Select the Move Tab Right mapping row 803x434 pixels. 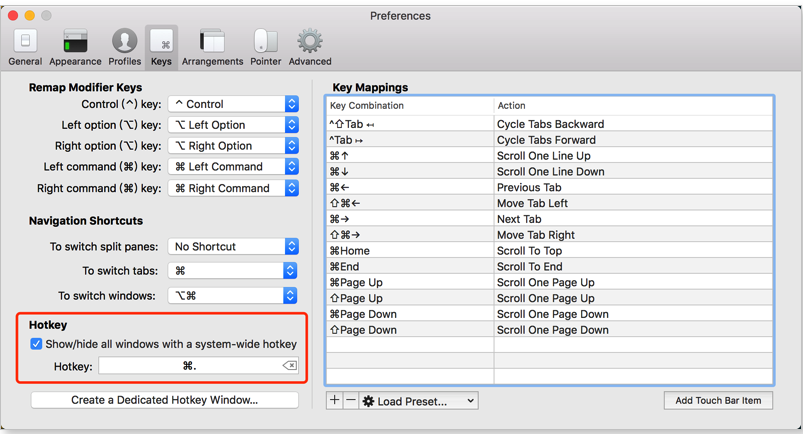(x=550, y=235)
